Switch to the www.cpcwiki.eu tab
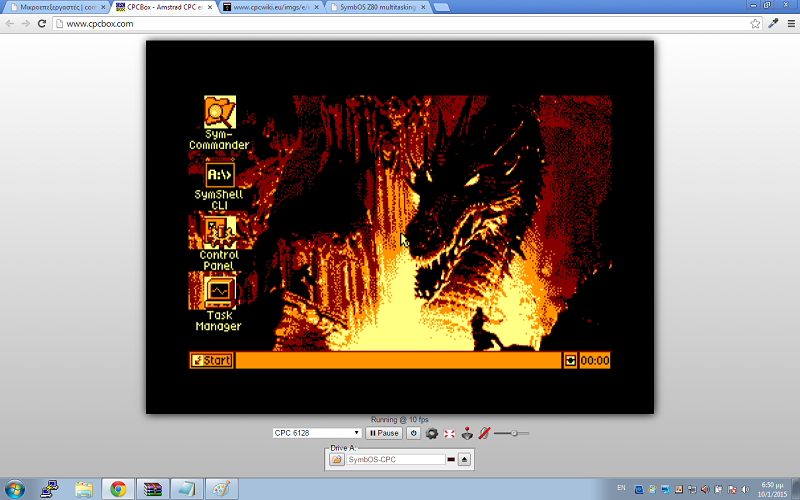Screen dimensions: 800x500 (x=271, y=7)
